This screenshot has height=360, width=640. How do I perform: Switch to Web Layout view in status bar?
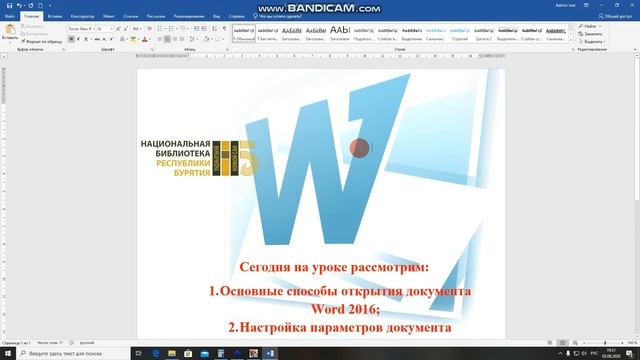(x=575, y=343)
